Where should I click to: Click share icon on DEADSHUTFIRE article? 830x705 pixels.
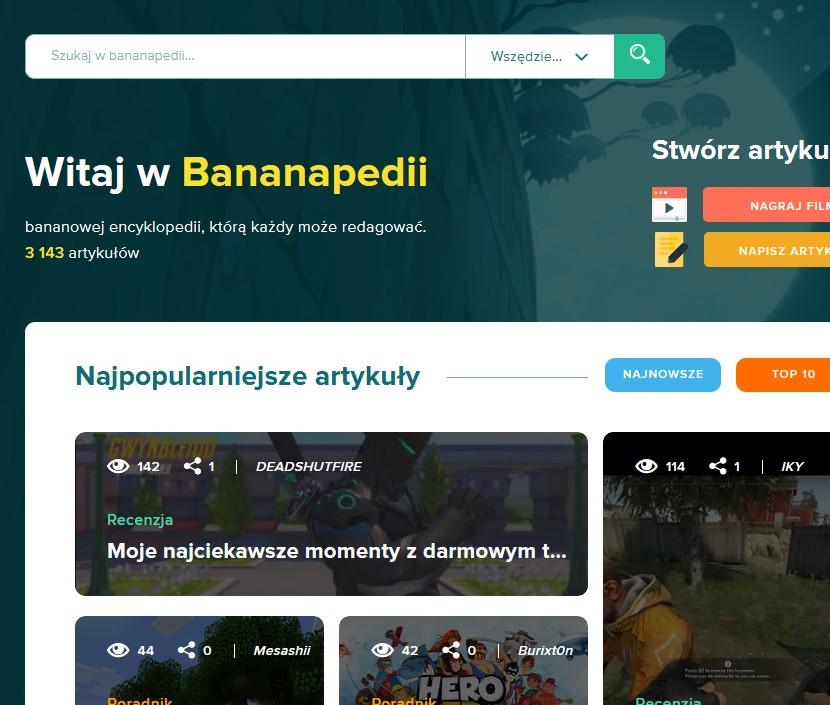click(192, 466)
